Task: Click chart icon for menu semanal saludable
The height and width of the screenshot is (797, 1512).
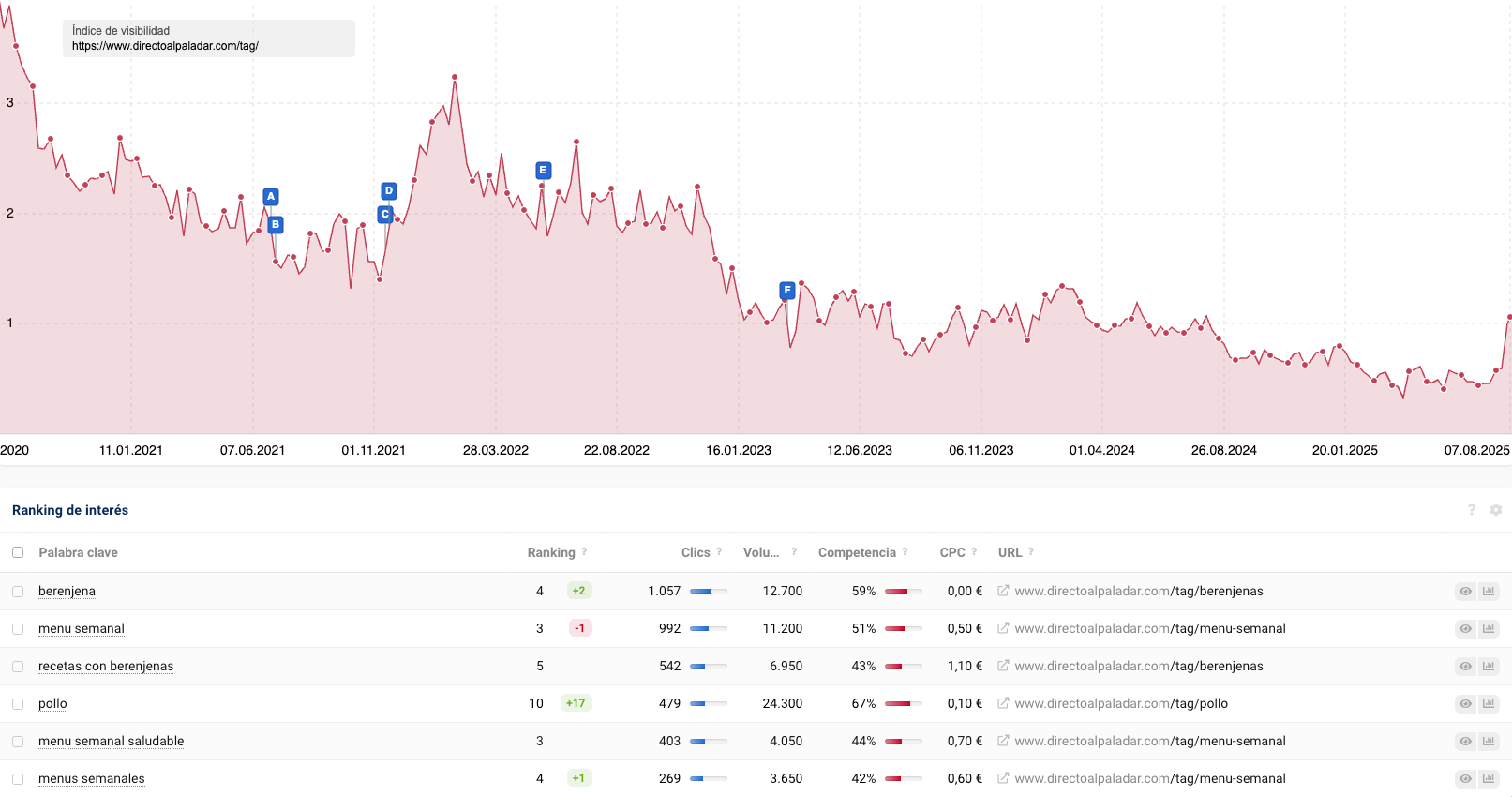Action: coord(1489,741)
